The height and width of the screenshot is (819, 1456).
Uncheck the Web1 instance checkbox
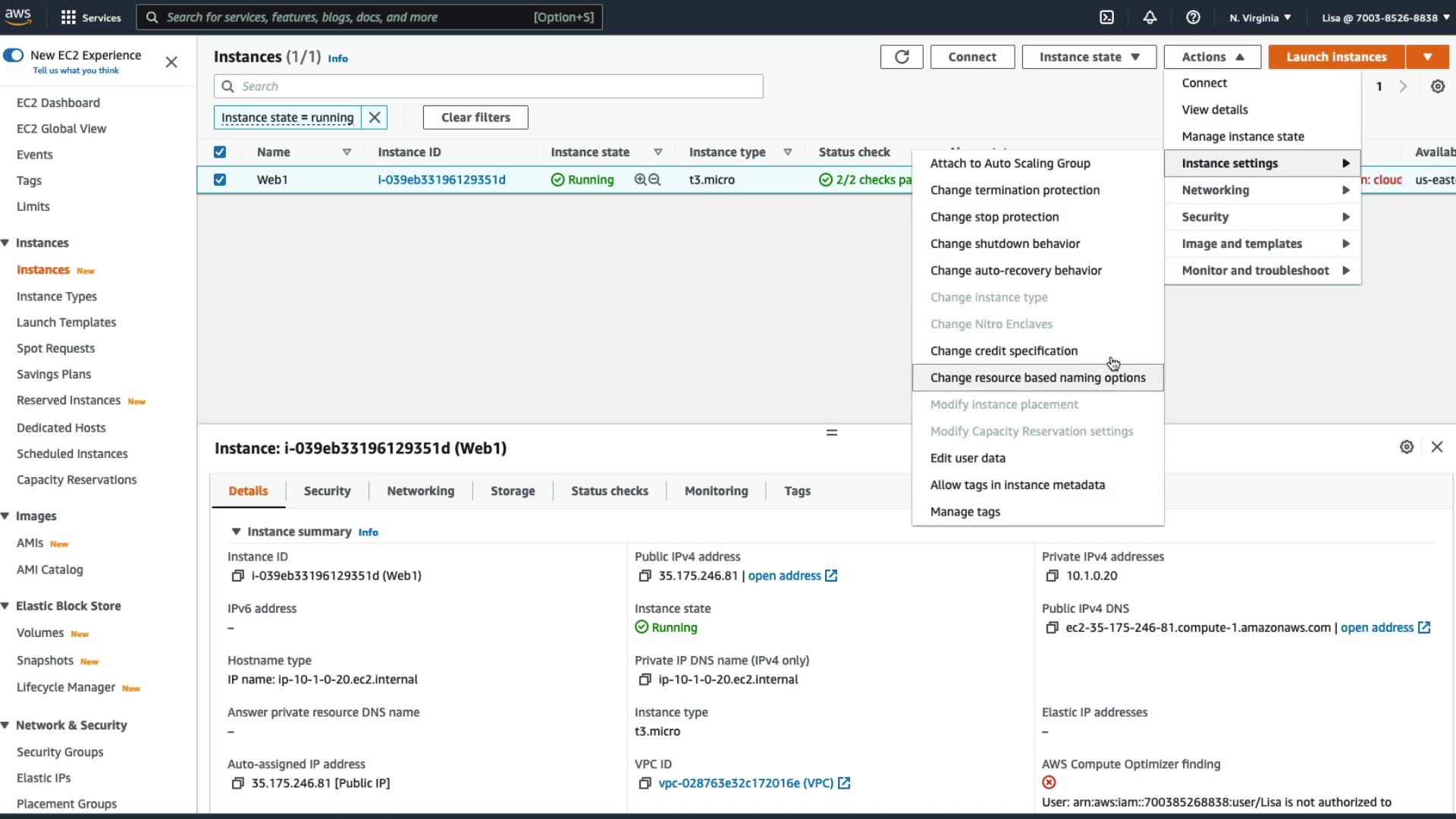220,180
